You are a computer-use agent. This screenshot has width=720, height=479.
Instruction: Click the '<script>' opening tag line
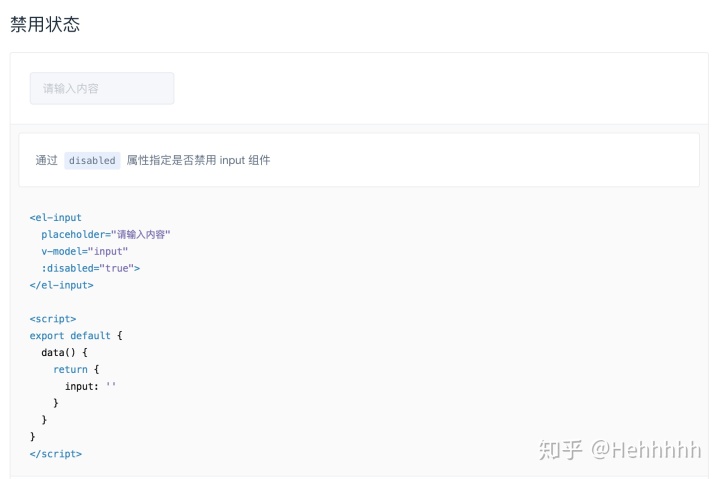[53, 319]
